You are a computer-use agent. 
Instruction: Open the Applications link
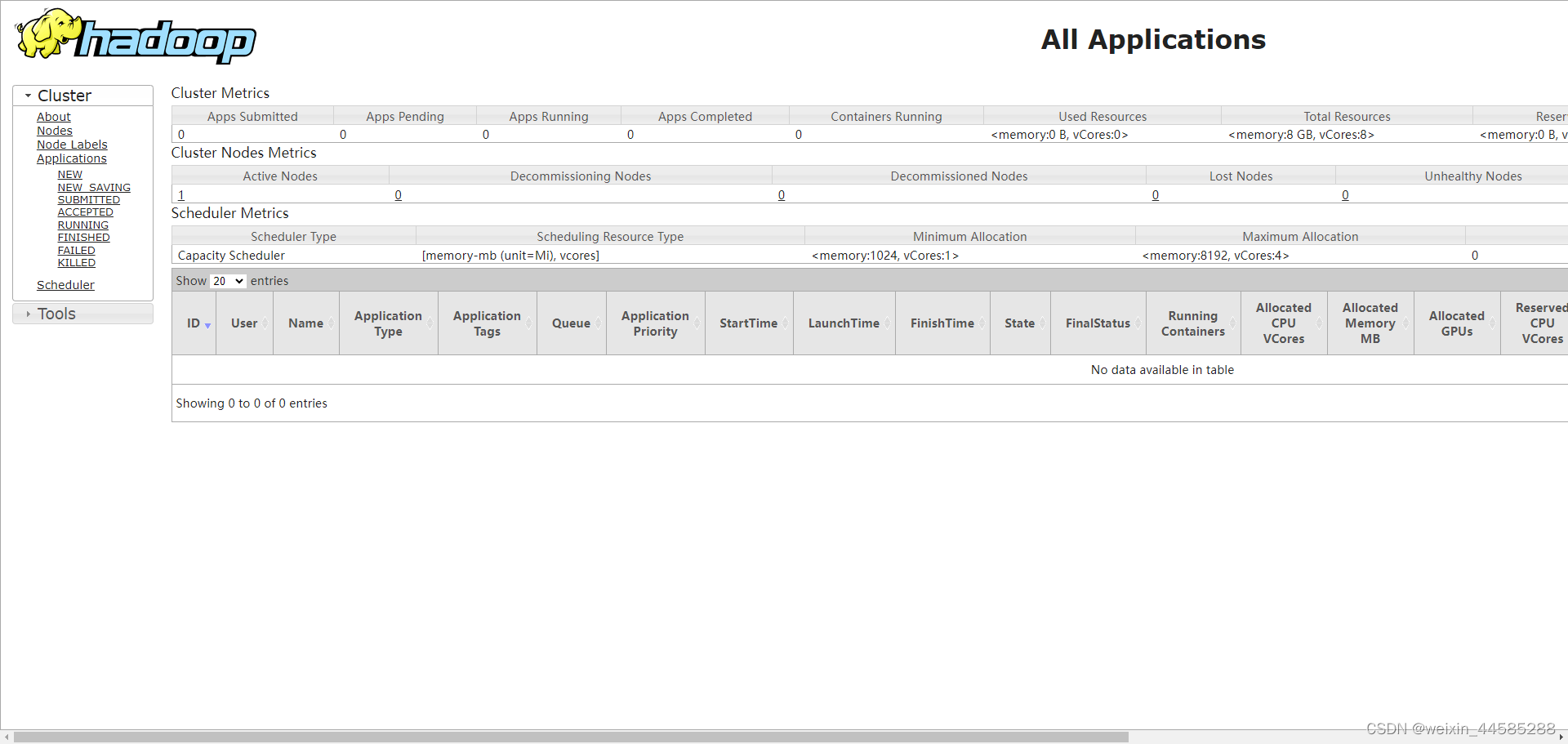point(71,158)
